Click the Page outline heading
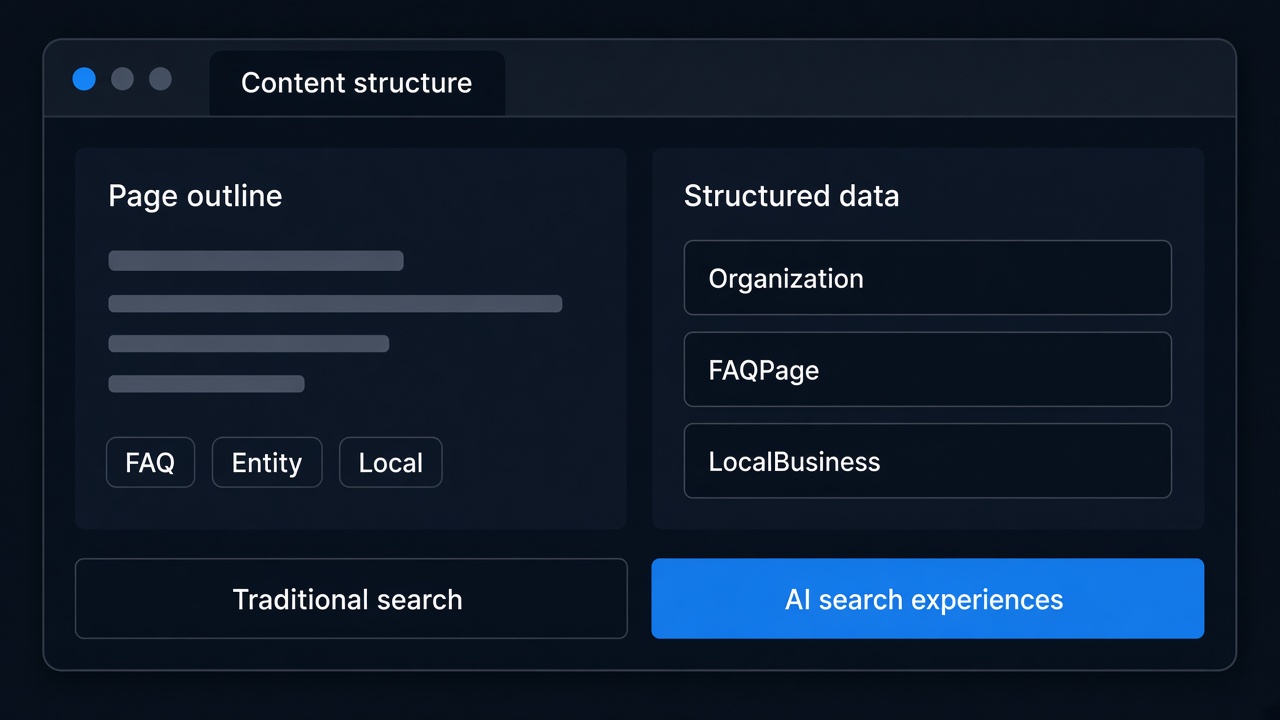 195,196
